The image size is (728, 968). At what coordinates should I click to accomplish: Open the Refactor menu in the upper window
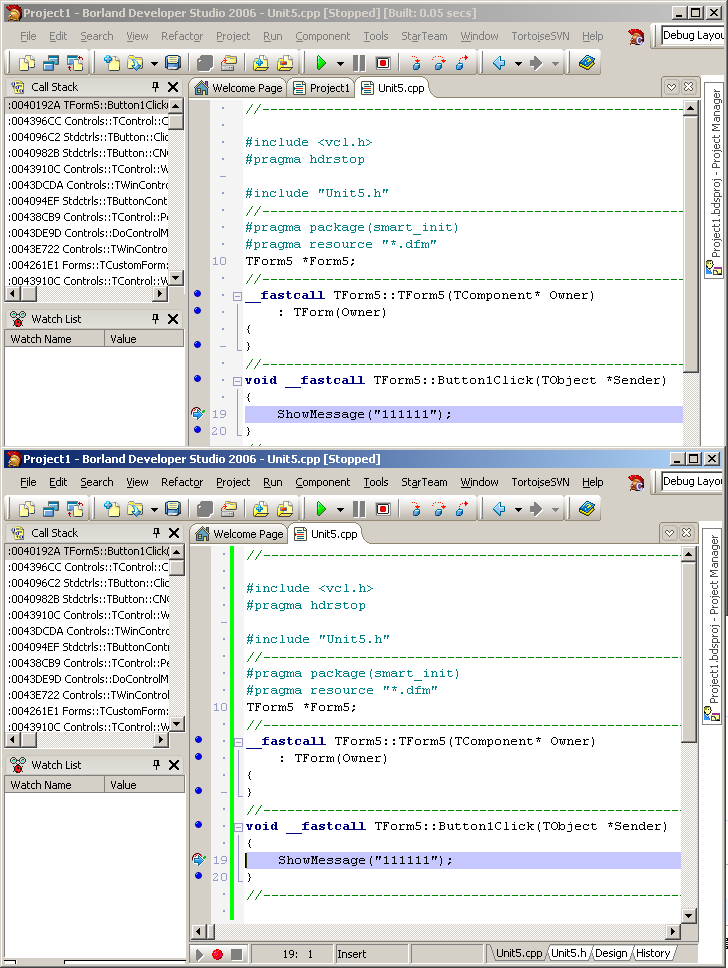coord(182,36)
